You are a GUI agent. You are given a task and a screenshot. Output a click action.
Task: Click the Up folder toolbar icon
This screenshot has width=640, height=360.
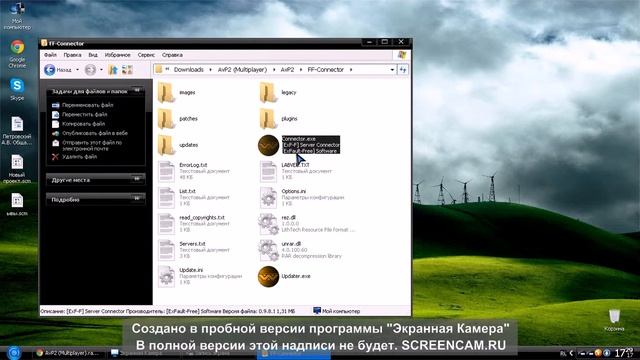click(113, 70)
